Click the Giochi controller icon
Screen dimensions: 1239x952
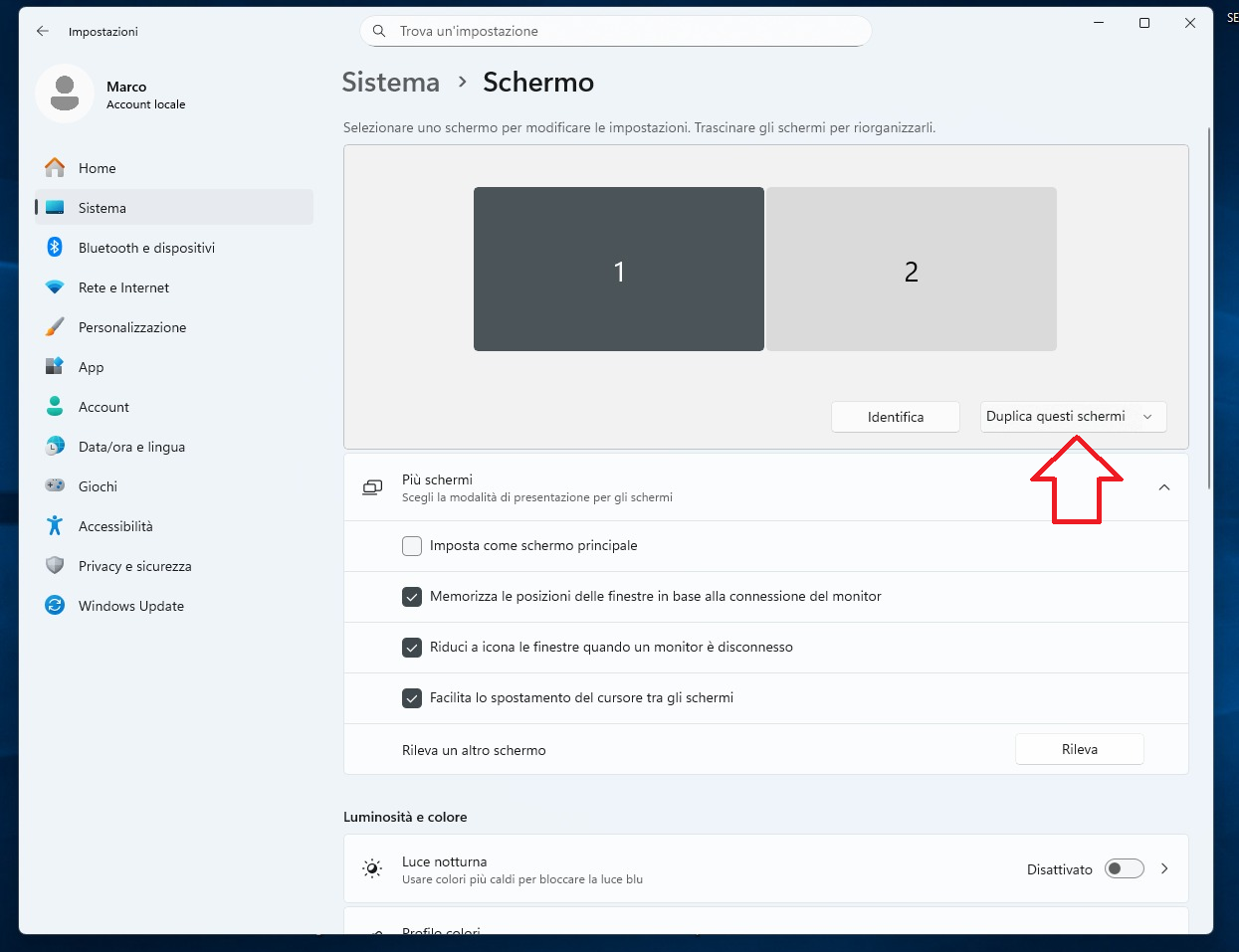pos(55,486)
